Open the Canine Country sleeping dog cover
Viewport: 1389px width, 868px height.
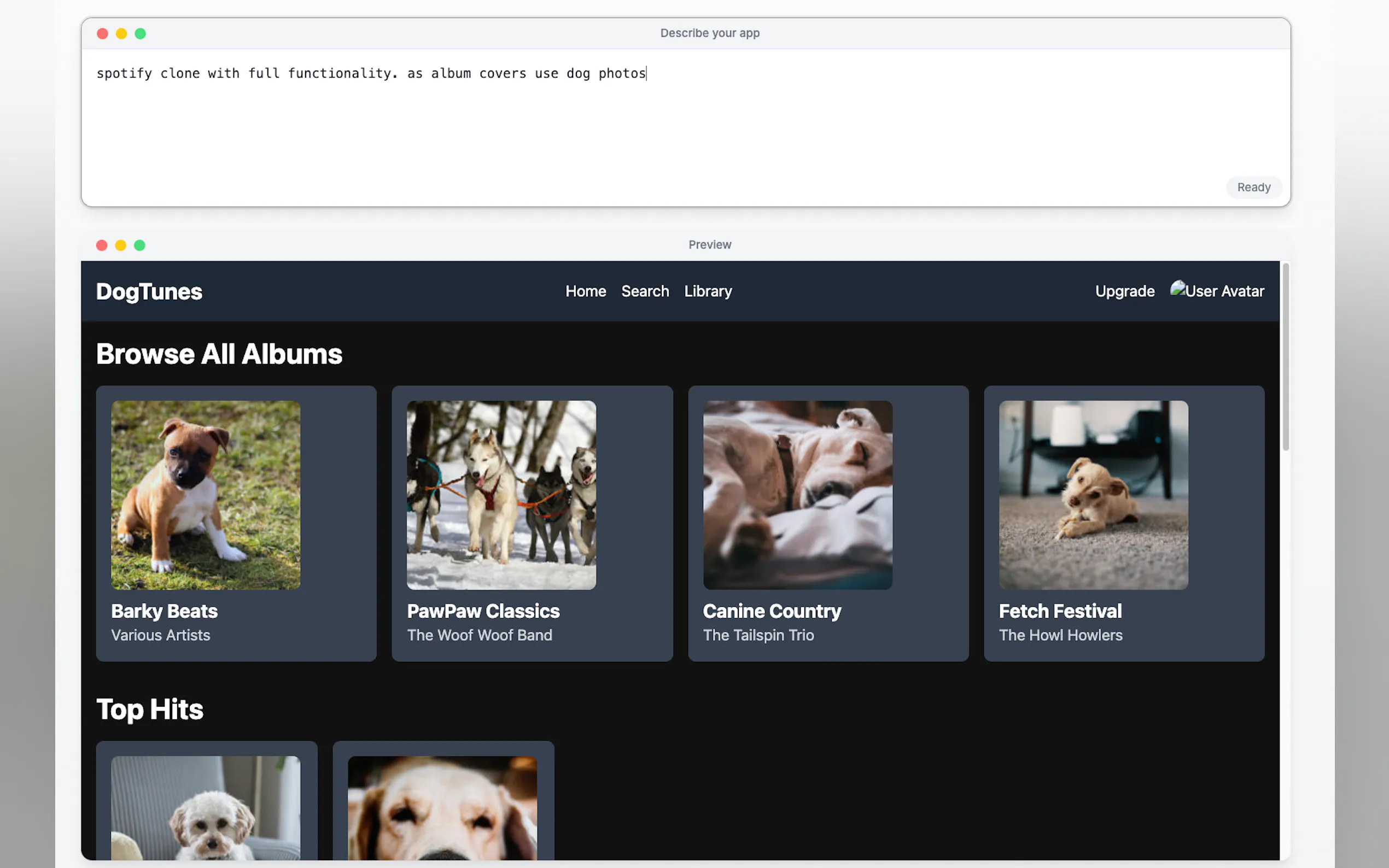click(797, 495)
